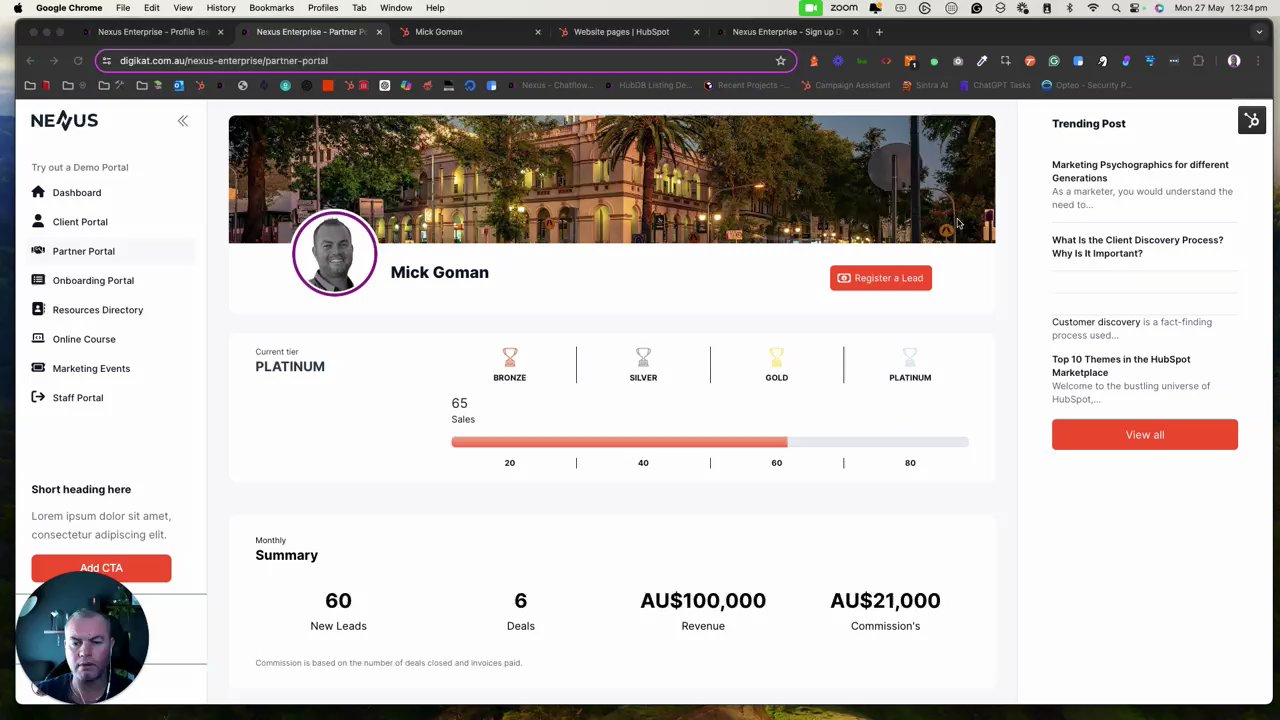Click the AU$21,000 Commission's value
Image resolution: width=1280 pixels, height=720 pixels.
pos(885,601)
